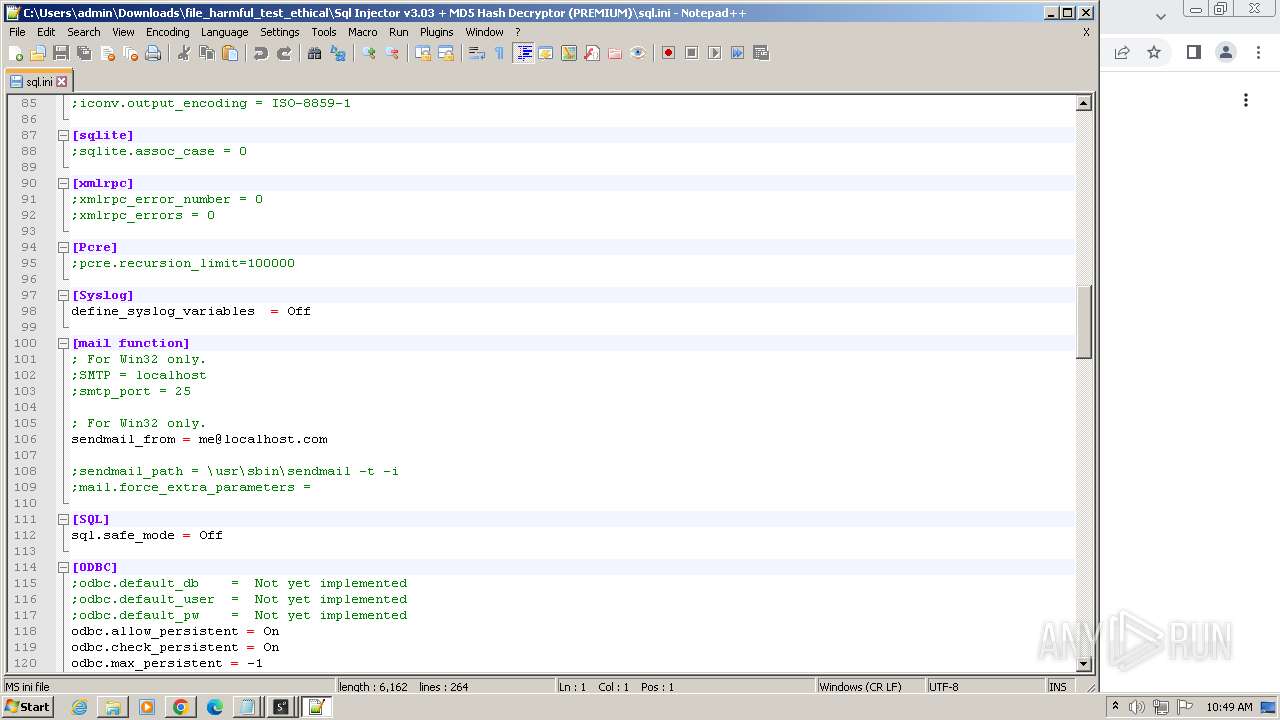Screen dimensions: 1280x720
Task: Redo the action via toolbar arrow
Action: (x=284, y=53)
